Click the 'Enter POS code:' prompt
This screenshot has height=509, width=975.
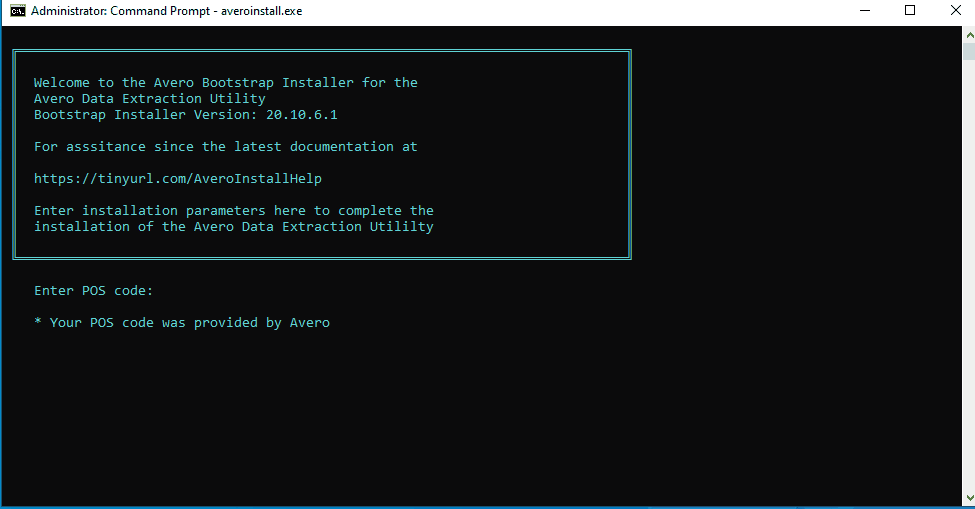[x=93, y=291]
